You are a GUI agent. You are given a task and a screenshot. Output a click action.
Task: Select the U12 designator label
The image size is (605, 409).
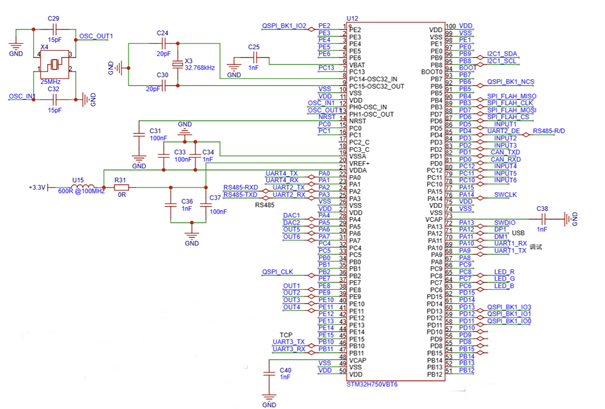click(352, 18)
